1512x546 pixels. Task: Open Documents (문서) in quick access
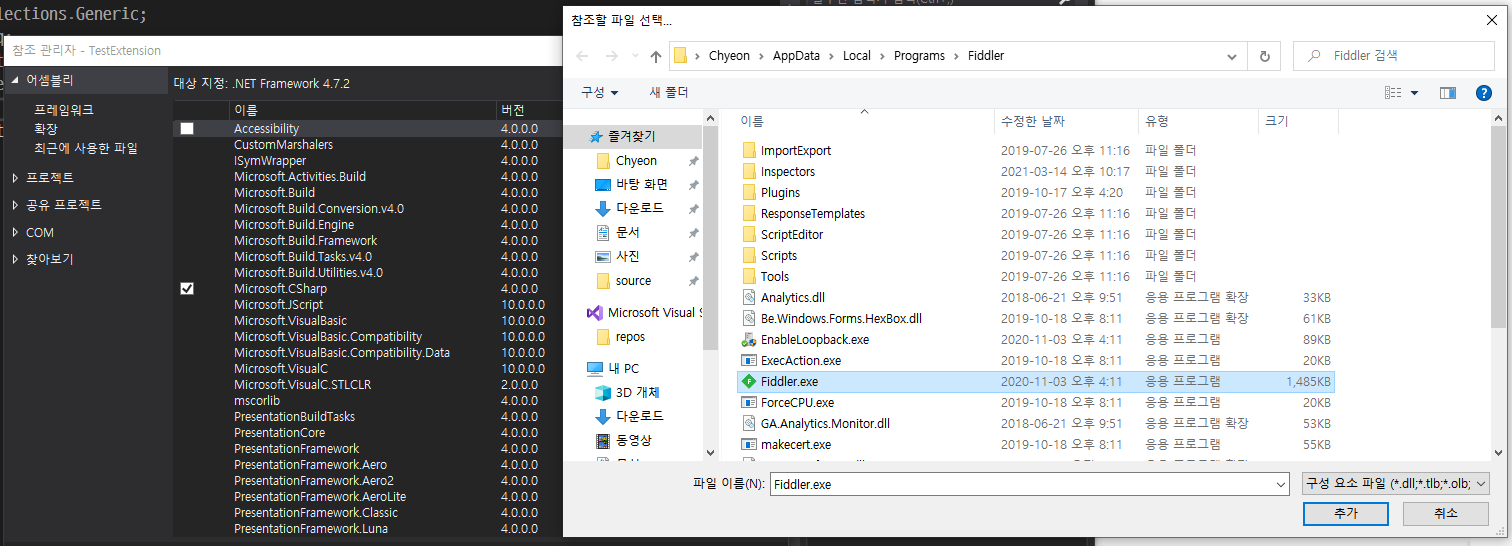click(628, 231)
